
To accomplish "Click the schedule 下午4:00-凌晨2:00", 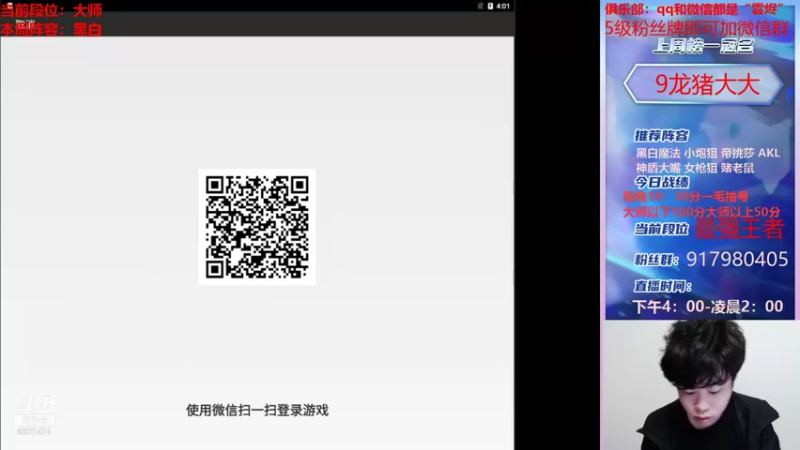I will coord(708,307).
